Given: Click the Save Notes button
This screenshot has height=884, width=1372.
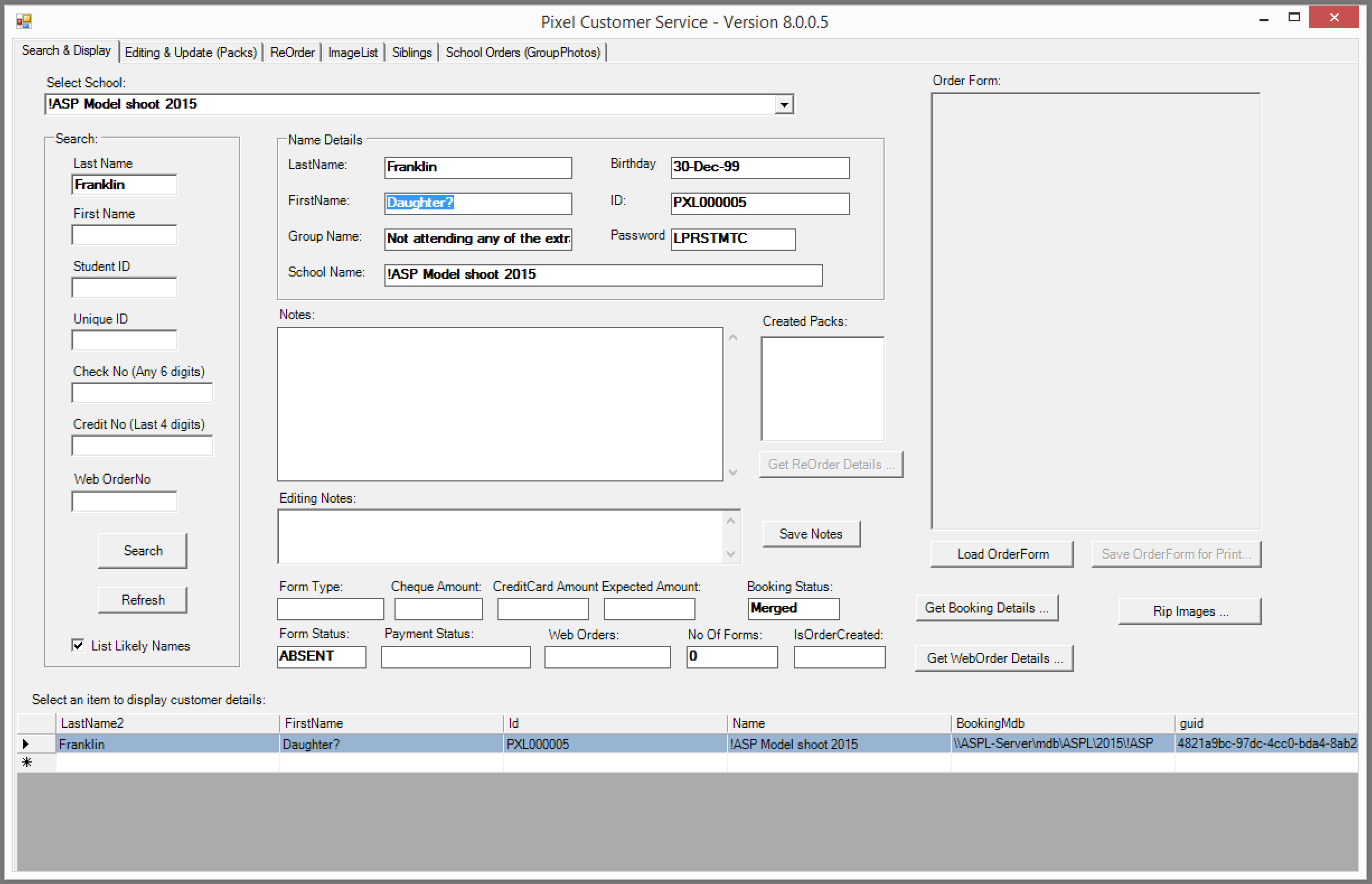Looking at the screenshot, I should click(810, 534).
